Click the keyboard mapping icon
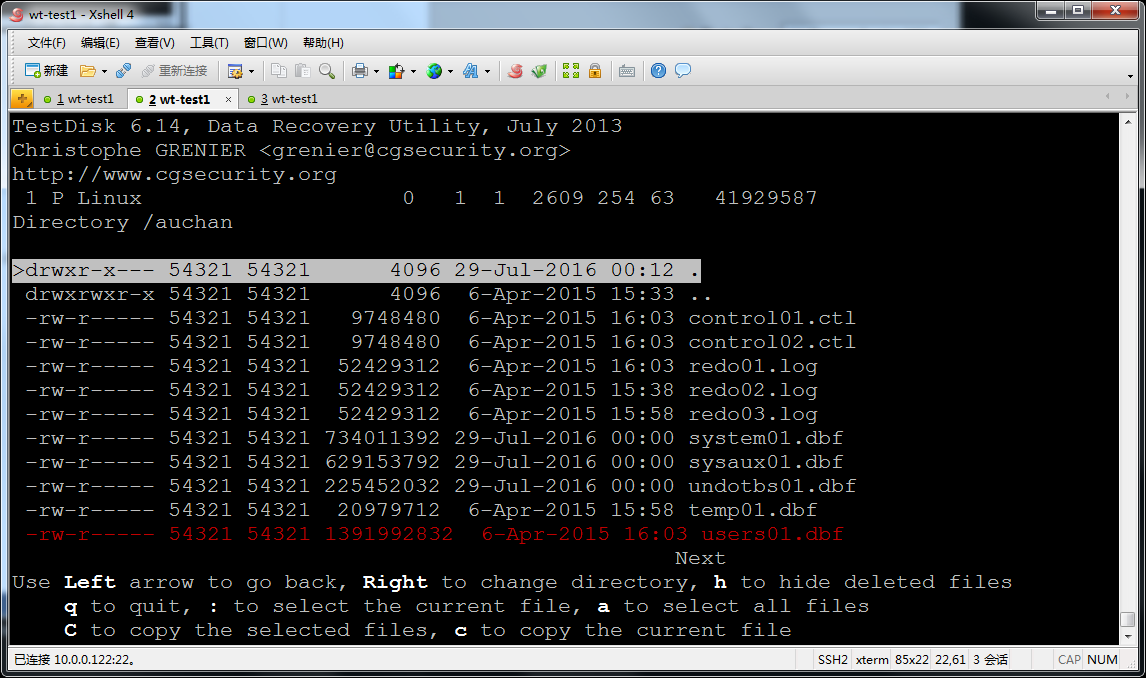The image size is (1146, 678). (626, 71)
